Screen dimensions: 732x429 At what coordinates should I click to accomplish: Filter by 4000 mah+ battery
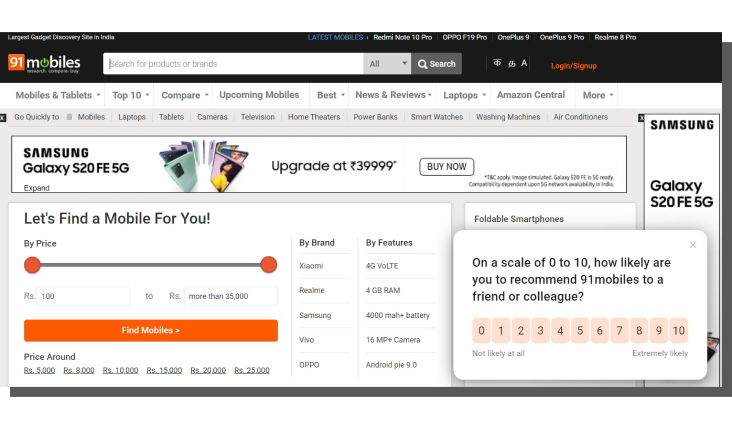pyautogui.click(x=398, y=315)
